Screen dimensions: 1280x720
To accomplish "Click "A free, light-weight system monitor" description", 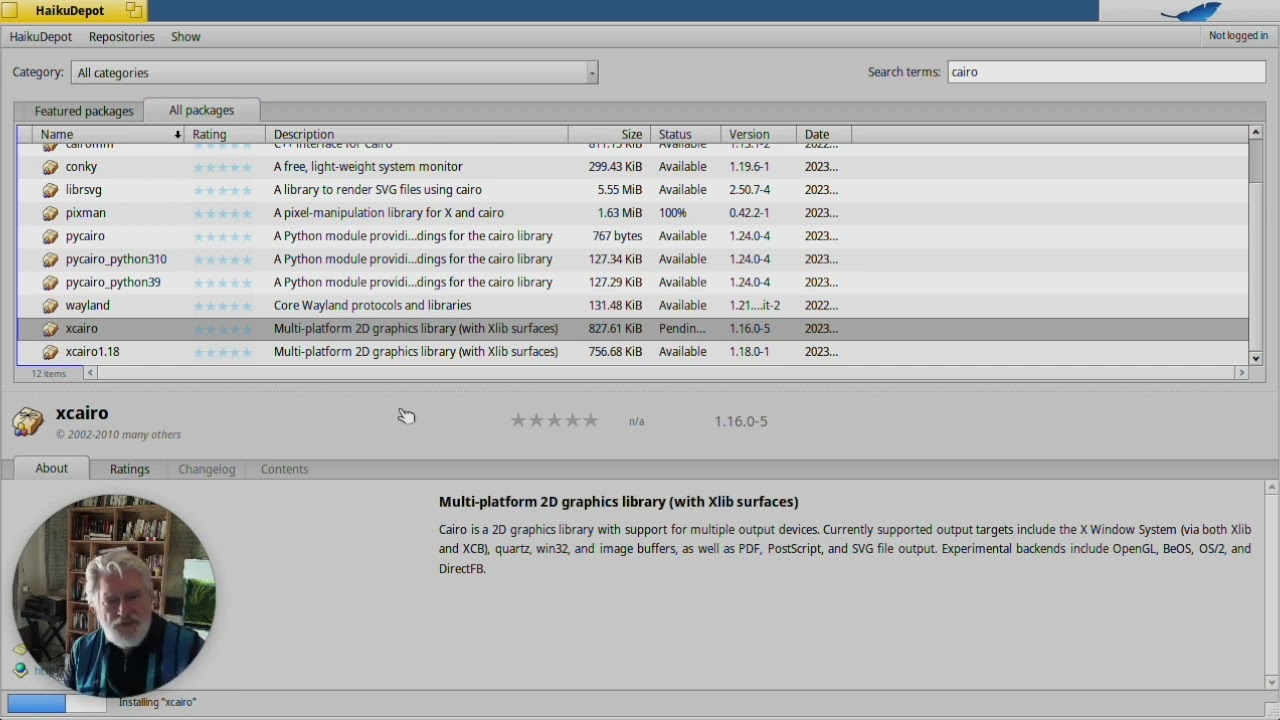I will coord(368,167).
